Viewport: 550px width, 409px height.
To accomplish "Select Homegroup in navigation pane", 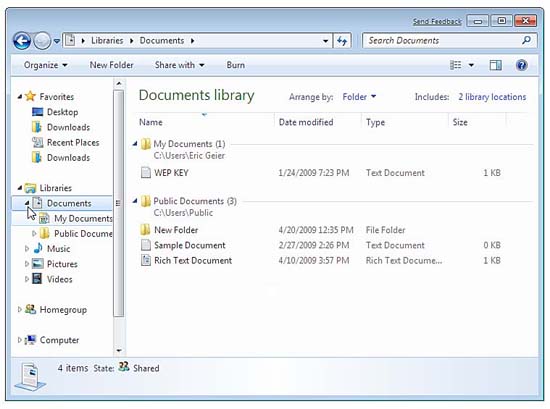I will click(63, 309).
